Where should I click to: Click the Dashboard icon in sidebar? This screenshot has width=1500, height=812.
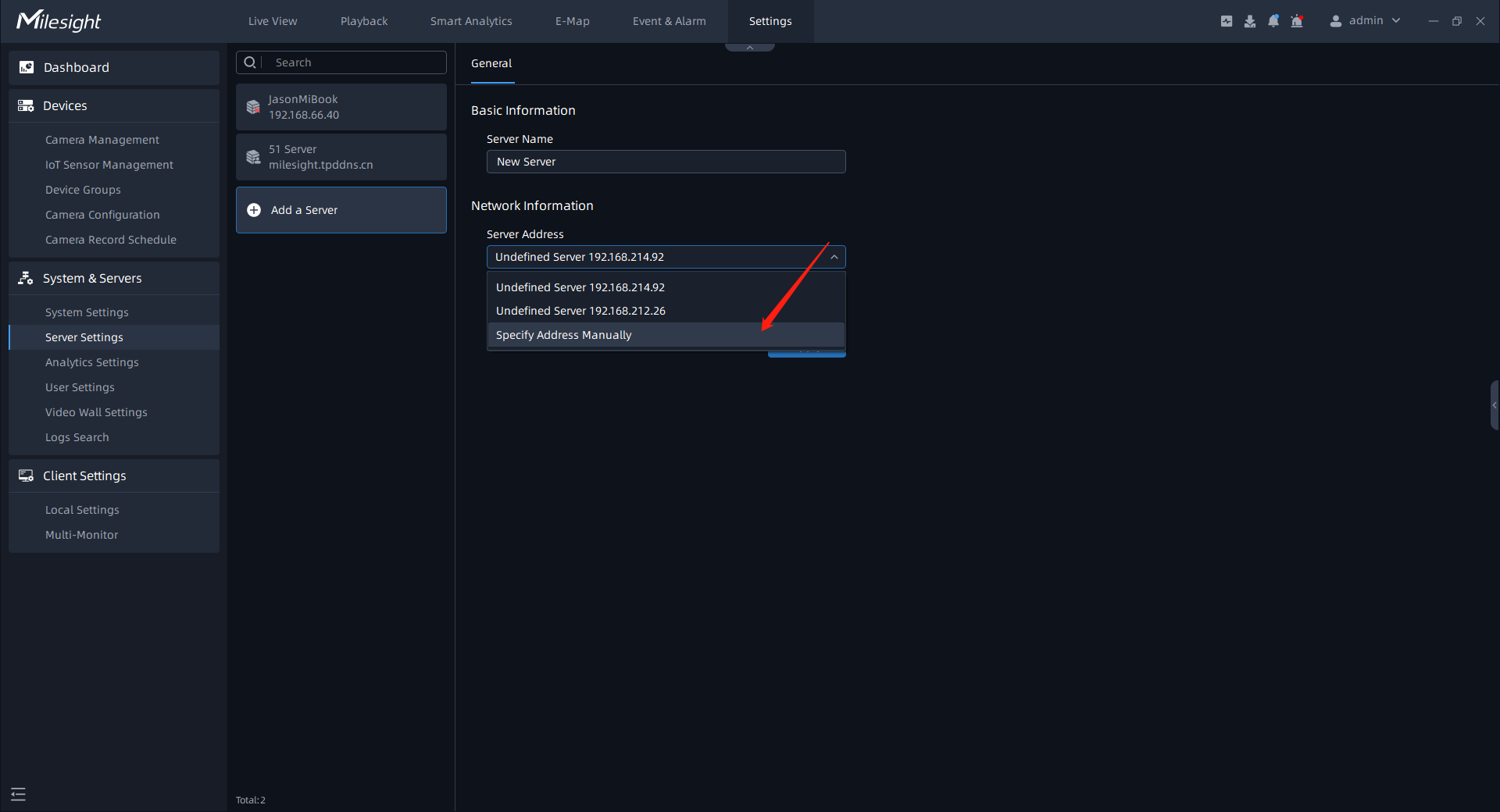[x=27, y=68]
